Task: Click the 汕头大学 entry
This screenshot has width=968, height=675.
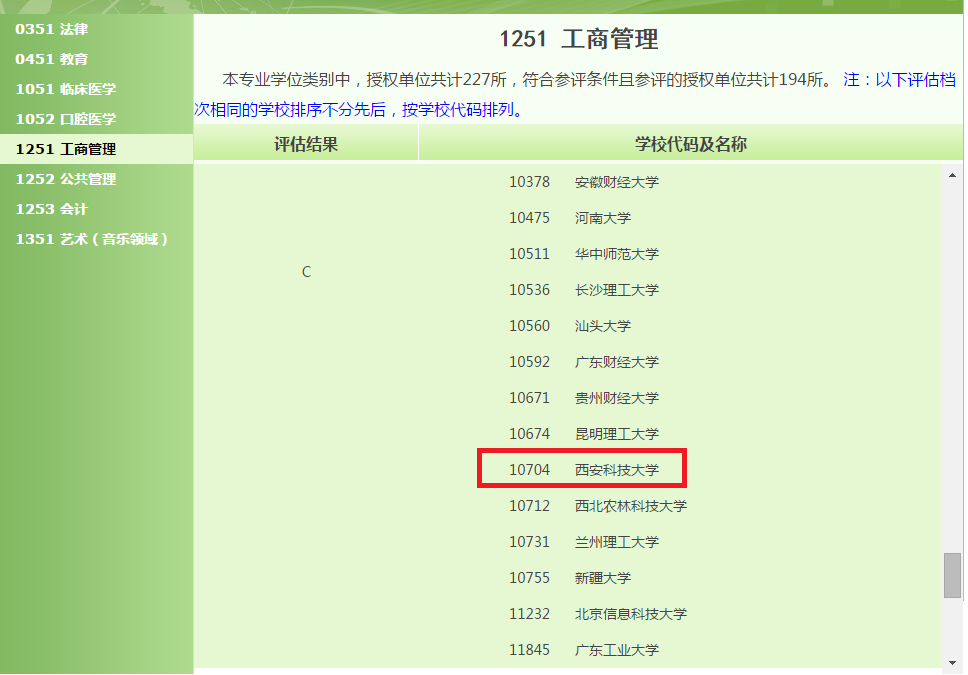Action: click(602, 326)
